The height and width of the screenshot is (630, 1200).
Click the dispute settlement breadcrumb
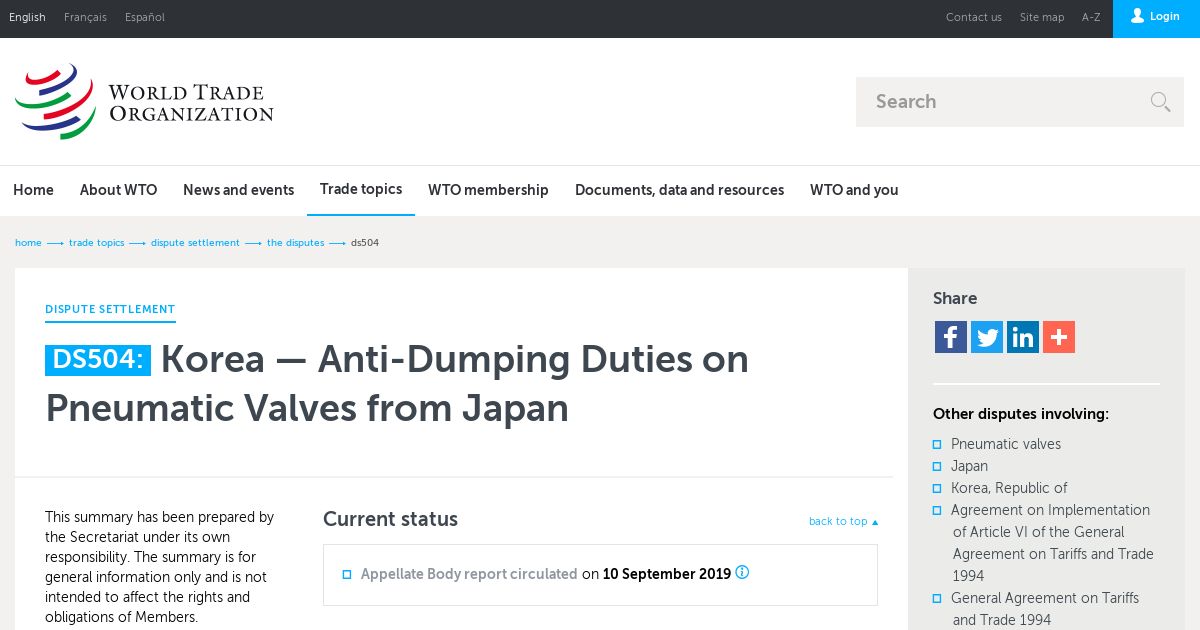pyautogui.click(x=195, y=243)
